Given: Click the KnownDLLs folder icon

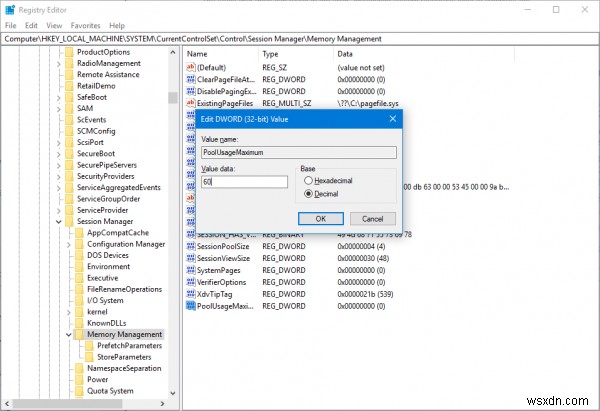Looking at the screenshot, I should 79,323.
